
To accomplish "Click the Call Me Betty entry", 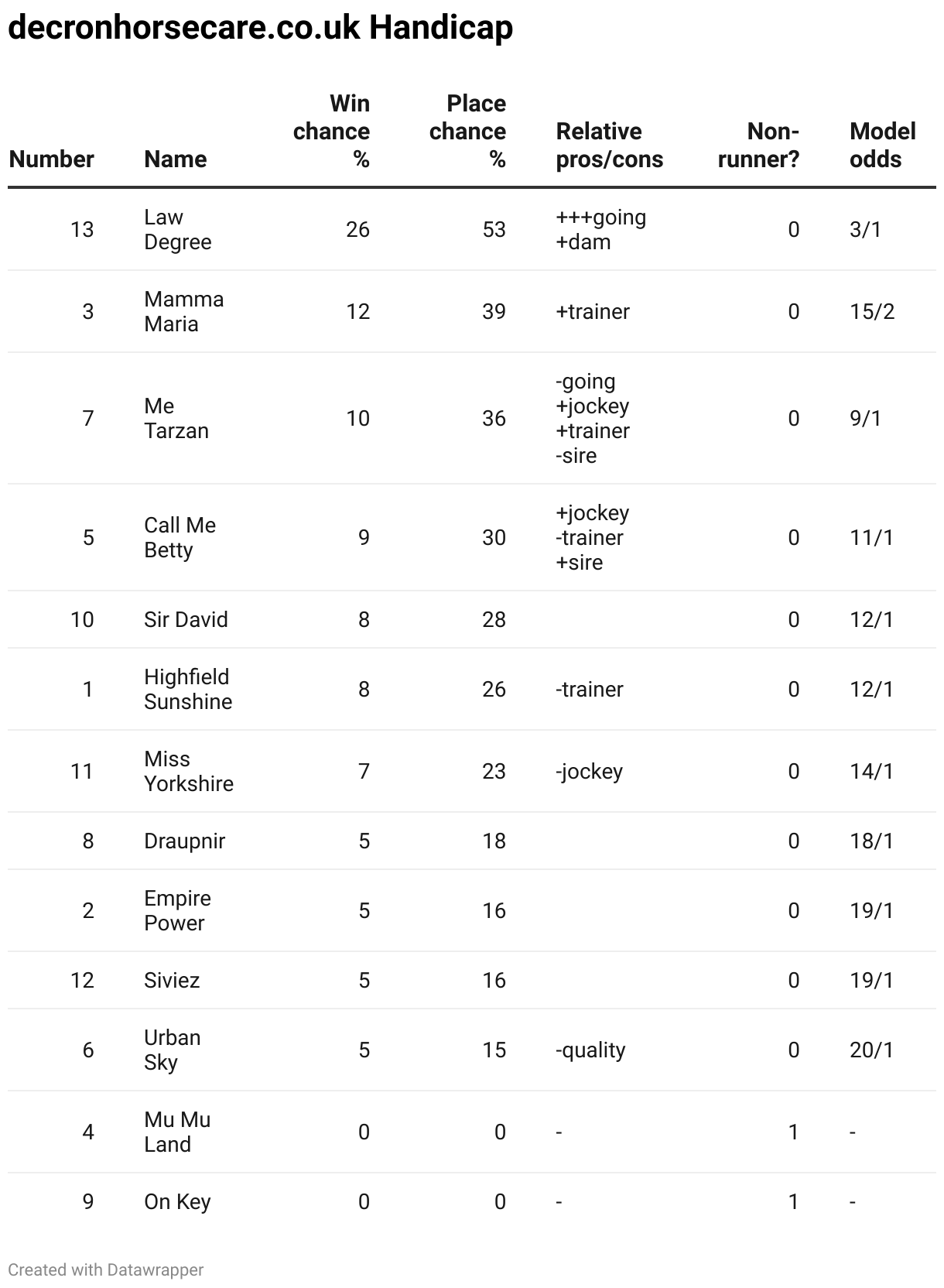I will 180,538.
